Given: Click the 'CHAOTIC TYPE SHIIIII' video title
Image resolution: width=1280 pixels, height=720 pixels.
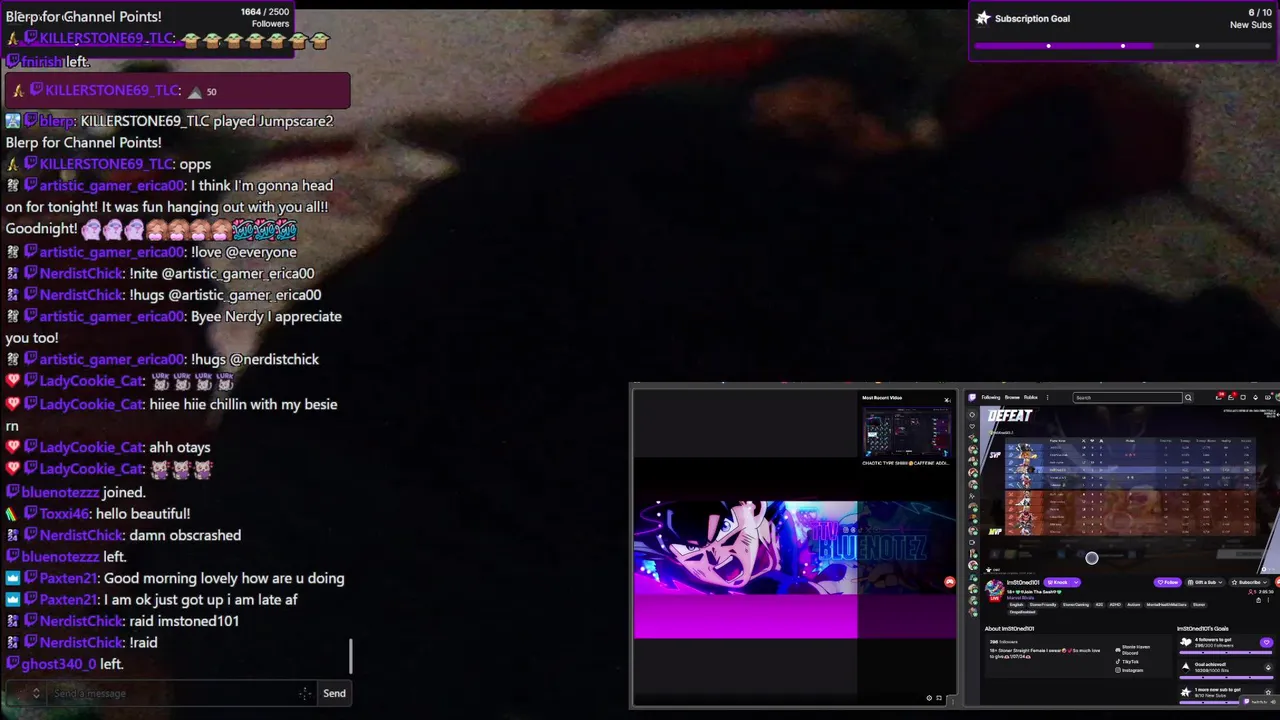Looking at the screenshot, I should tap(906, 463).
